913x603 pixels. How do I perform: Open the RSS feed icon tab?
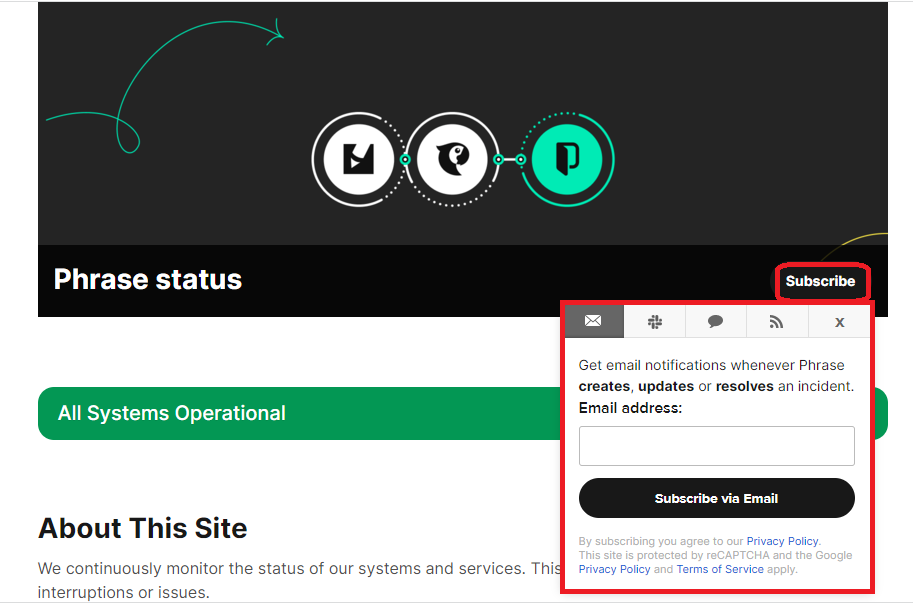coord(776,321)
